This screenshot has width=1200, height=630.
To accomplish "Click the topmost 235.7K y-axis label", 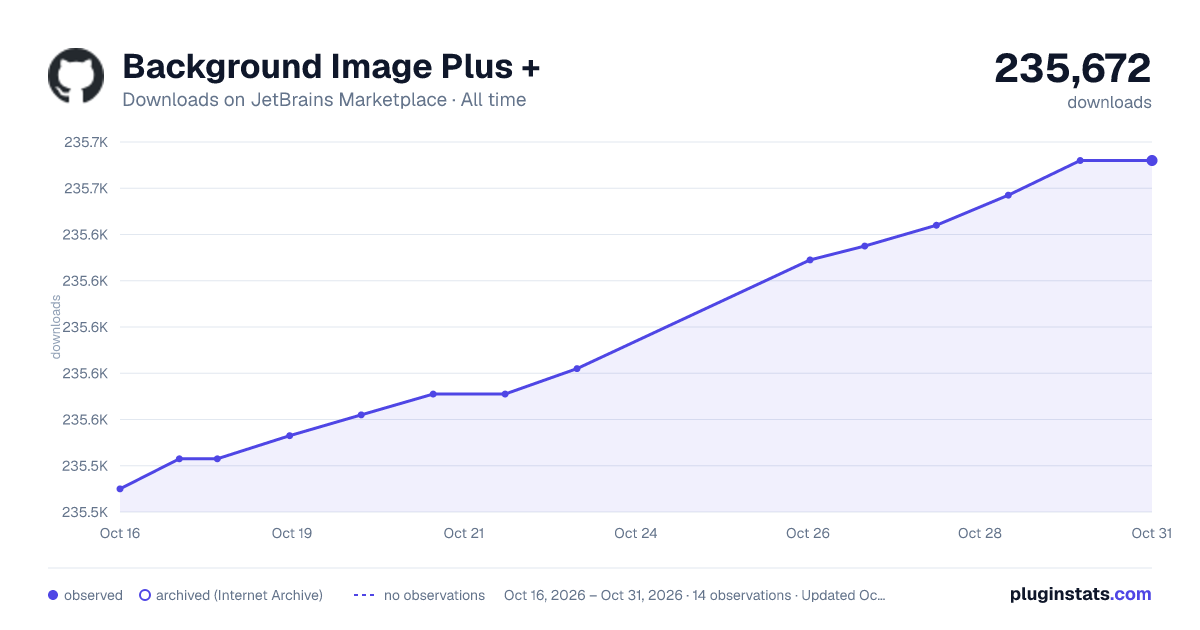I will pyautogui.click(x=86, y=142).
